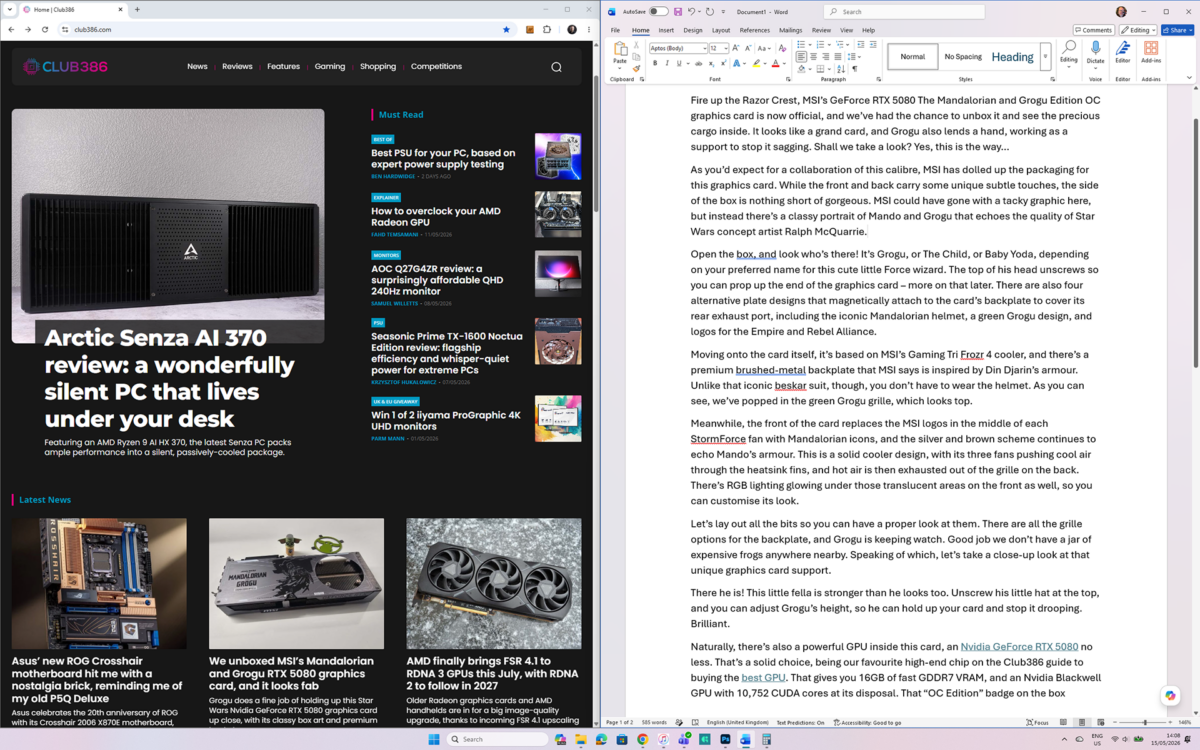Toggle Bold formatting in Word
The image size is (1200, 750).
[655, 63]
